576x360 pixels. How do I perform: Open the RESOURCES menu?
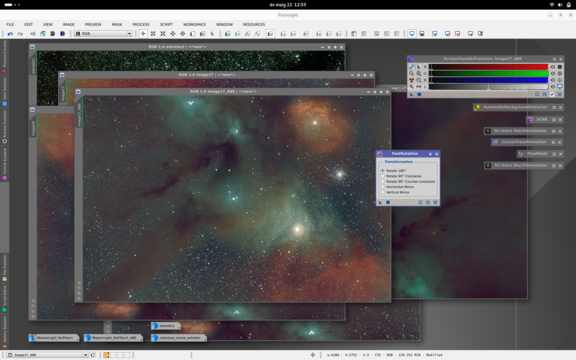[253, 24]
